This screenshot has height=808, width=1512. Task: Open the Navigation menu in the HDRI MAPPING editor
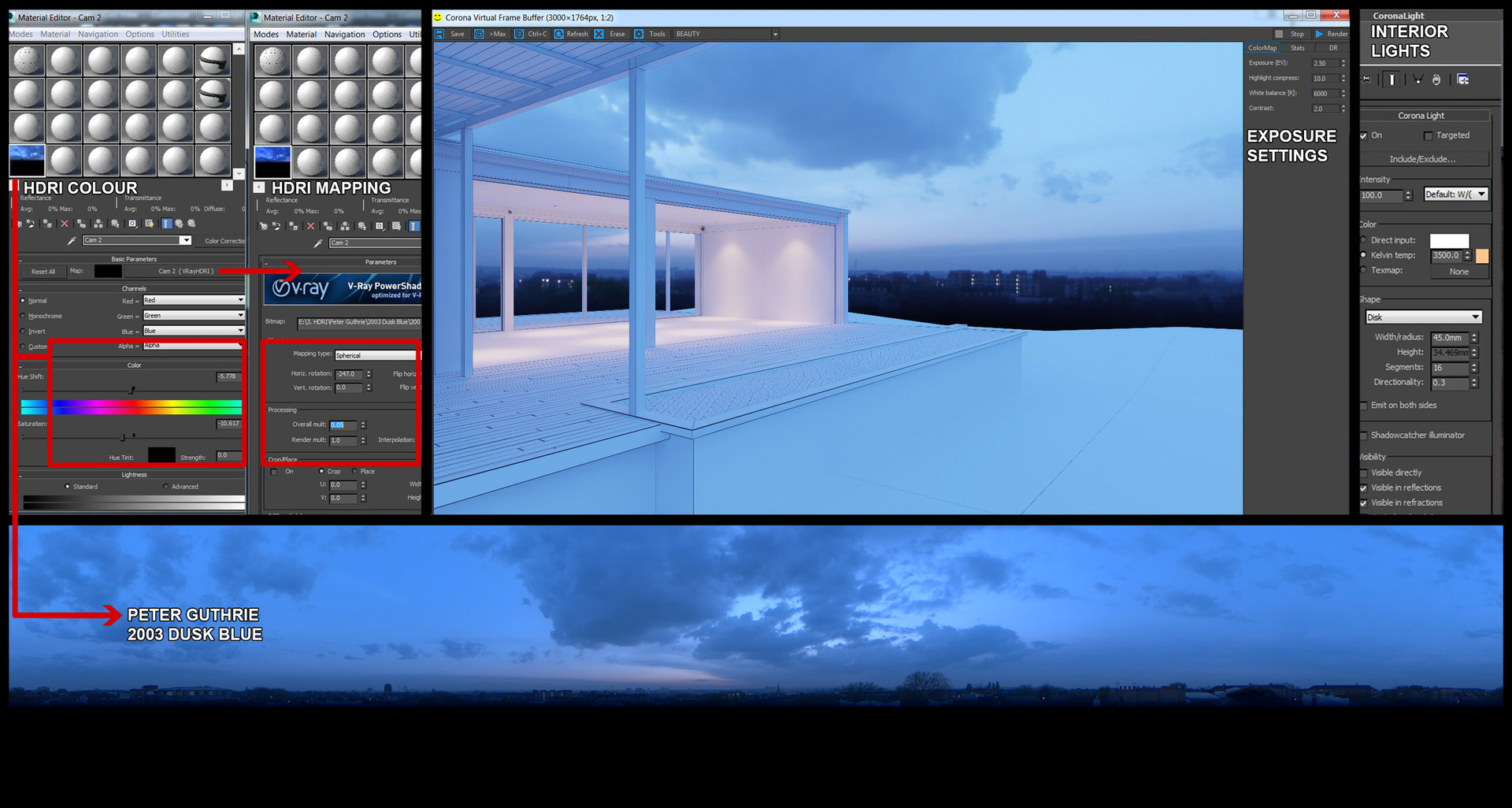coord(344,35)
